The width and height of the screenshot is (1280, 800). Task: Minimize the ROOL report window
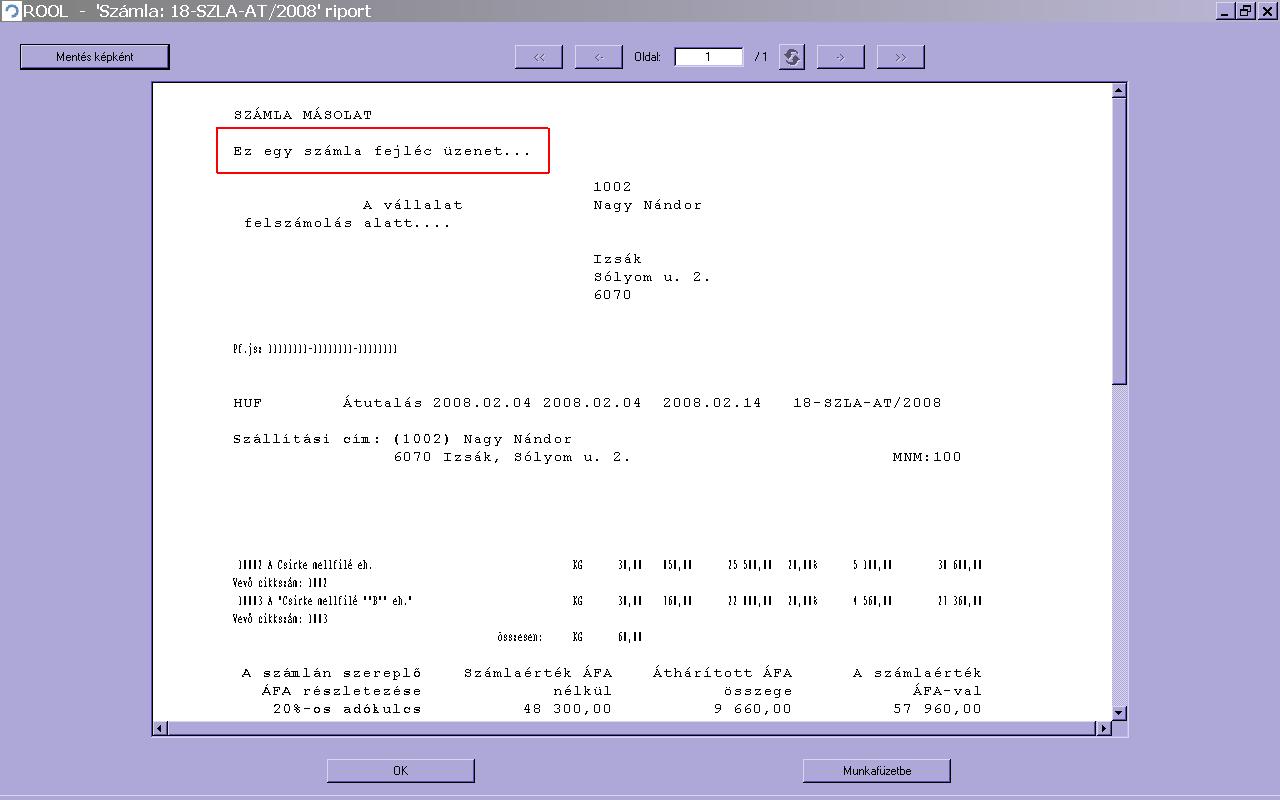1225,11
